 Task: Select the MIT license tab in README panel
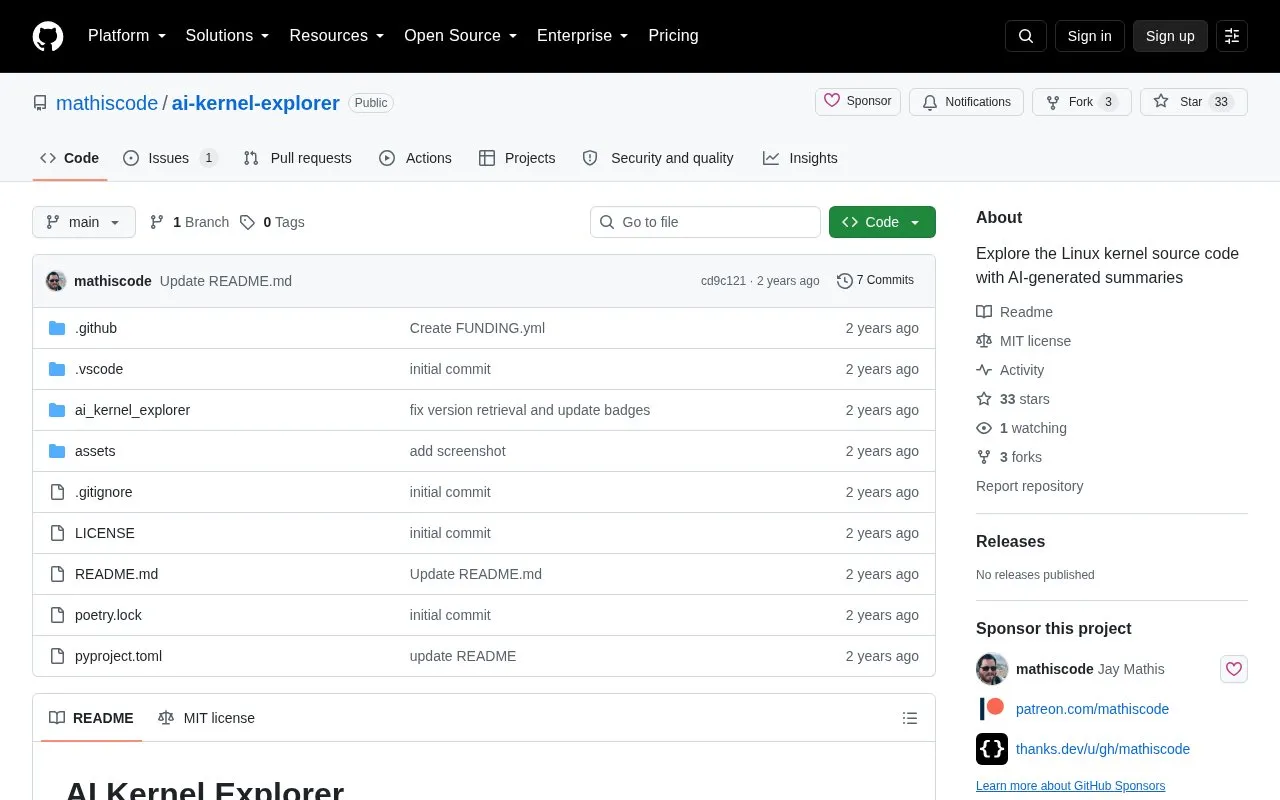click(x=206, y=718)
